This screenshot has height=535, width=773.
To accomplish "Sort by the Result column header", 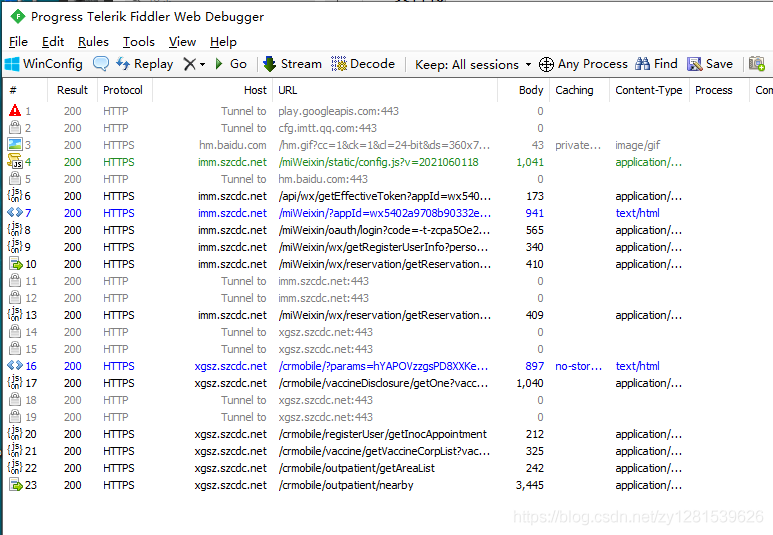I will coord(72,90).
